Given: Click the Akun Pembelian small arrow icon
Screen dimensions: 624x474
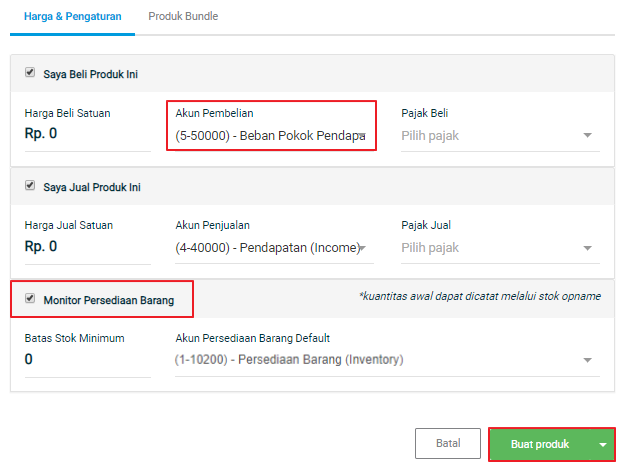Looking at the screenshot, I should point(362,136).
